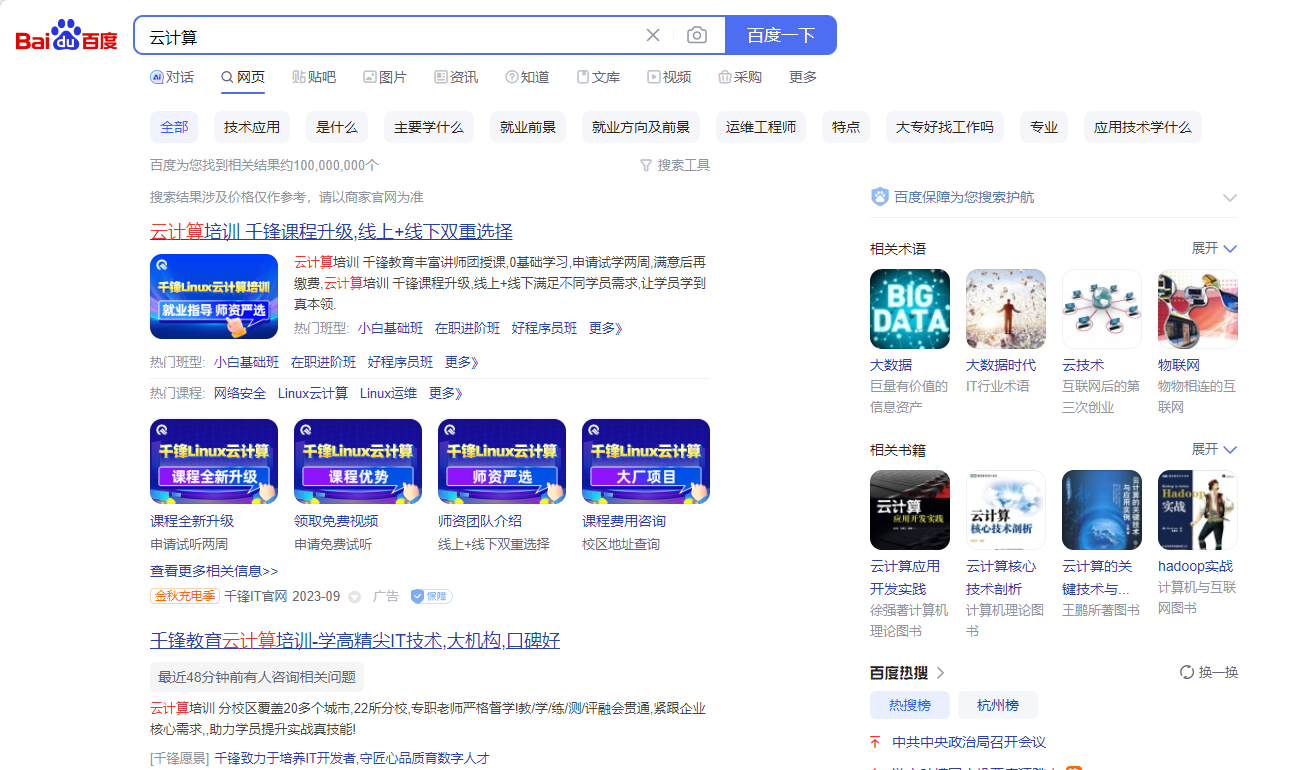
Task: Clear the search box with the X icon
Action: pyautogui.click(x=653, y=35)
